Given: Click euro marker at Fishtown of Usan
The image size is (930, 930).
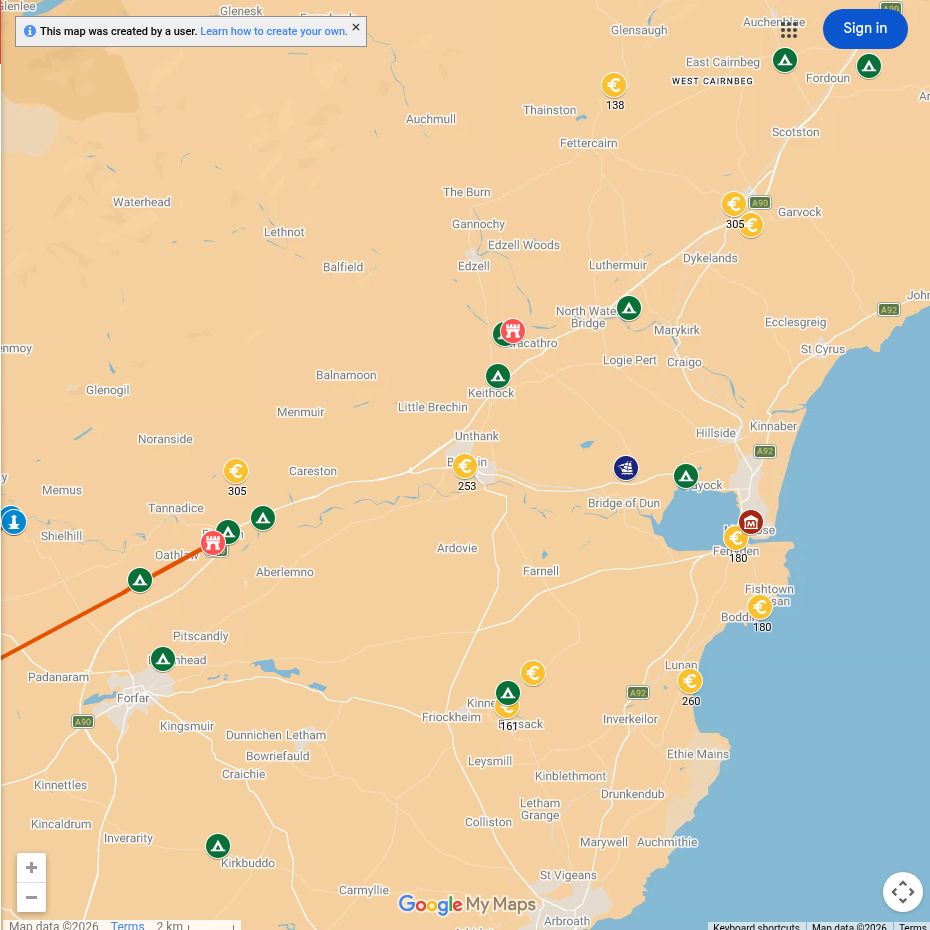Looking at the screenshot, I should pyautogui.click(x=760, y=607).
